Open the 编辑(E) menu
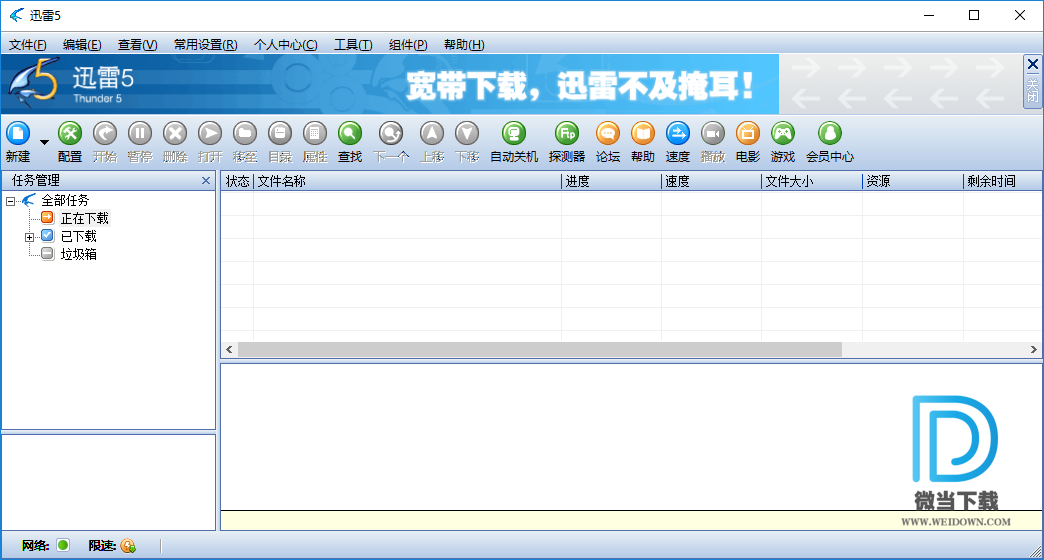 [x=82, y=45]
